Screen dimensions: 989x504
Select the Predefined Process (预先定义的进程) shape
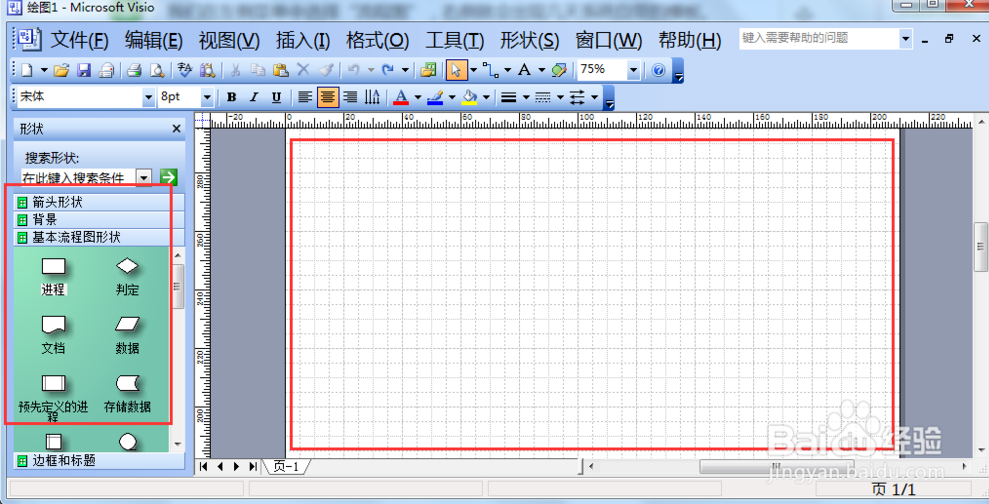[54, 397]
